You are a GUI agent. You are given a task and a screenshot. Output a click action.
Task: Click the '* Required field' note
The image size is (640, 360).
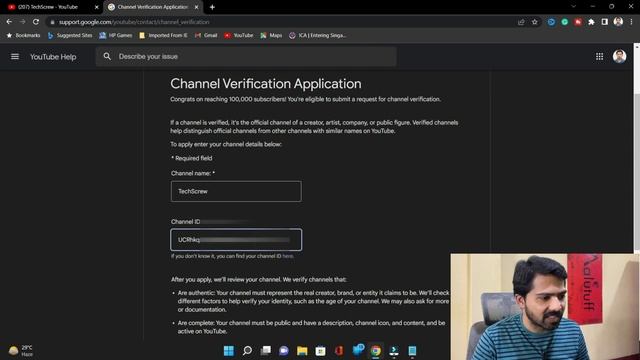[191, 158]
